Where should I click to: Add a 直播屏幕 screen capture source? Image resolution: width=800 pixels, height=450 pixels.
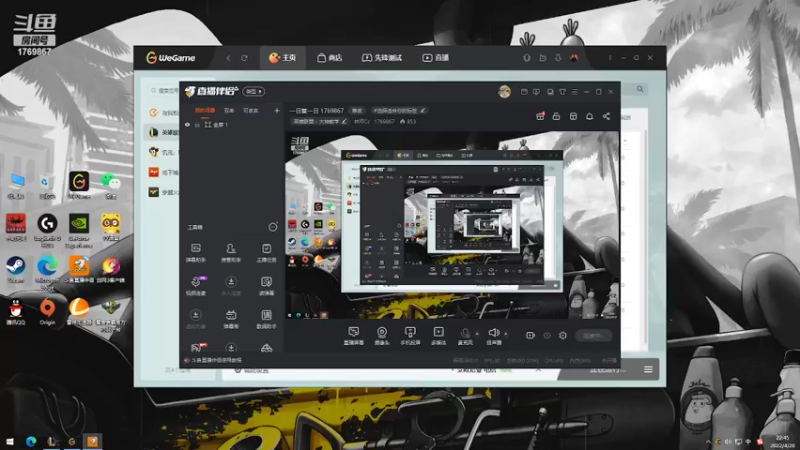354,336
